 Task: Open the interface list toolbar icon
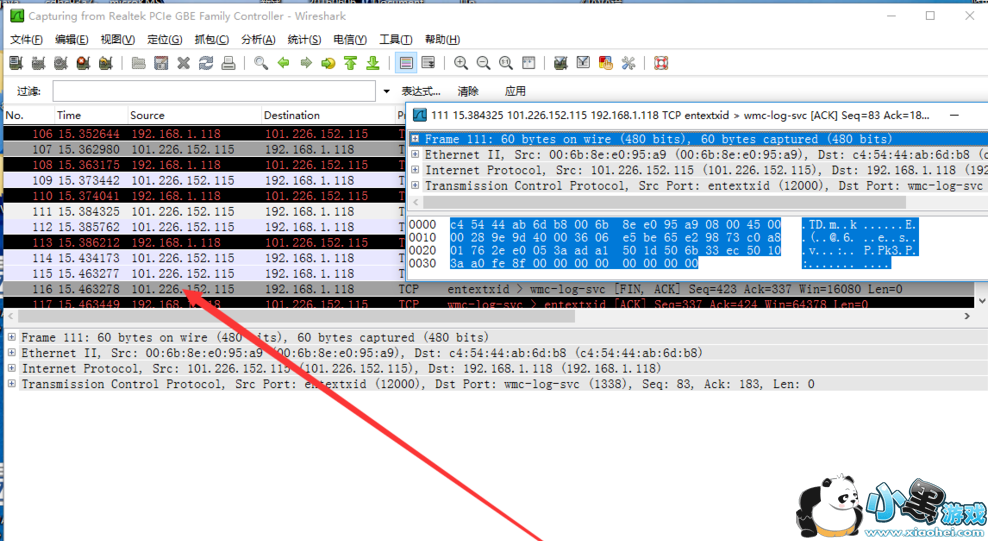click(x=16, y=63)
